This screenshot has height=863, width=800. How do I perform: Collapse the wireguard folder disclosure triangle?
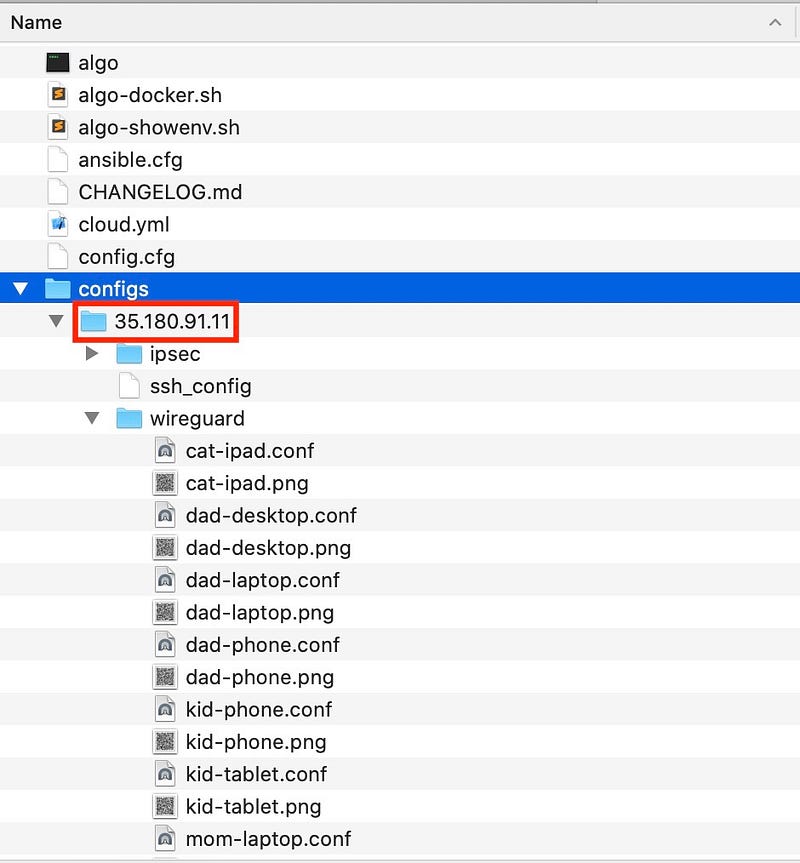coord(92,418)
